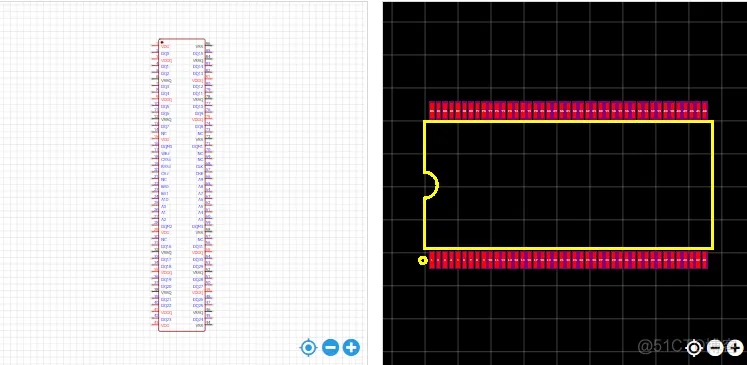Recenter the PCB footprint preview
This screenshot has height=365, width=747.
coord(694,348)
